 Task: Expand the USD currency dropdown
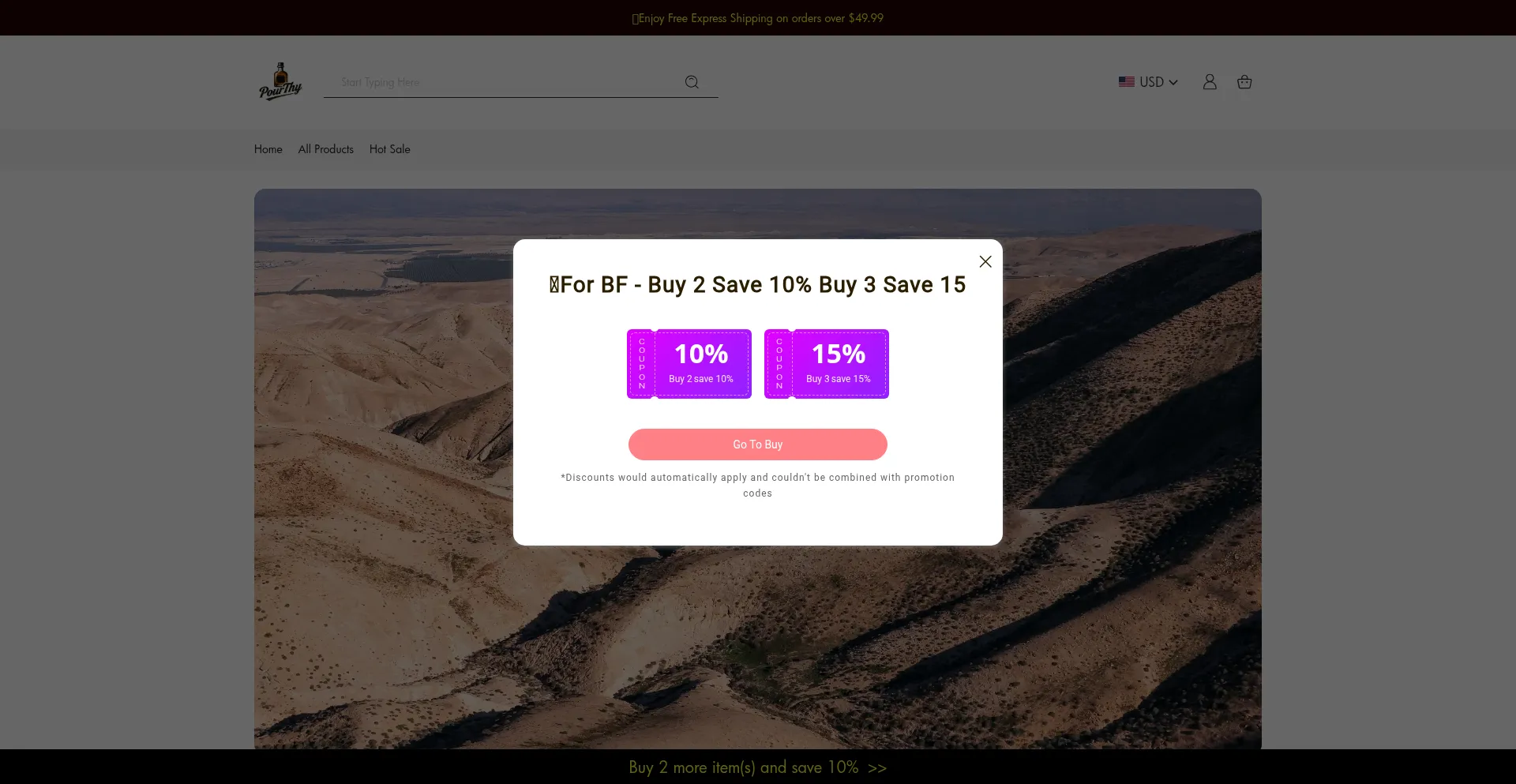click(1148, 82)
